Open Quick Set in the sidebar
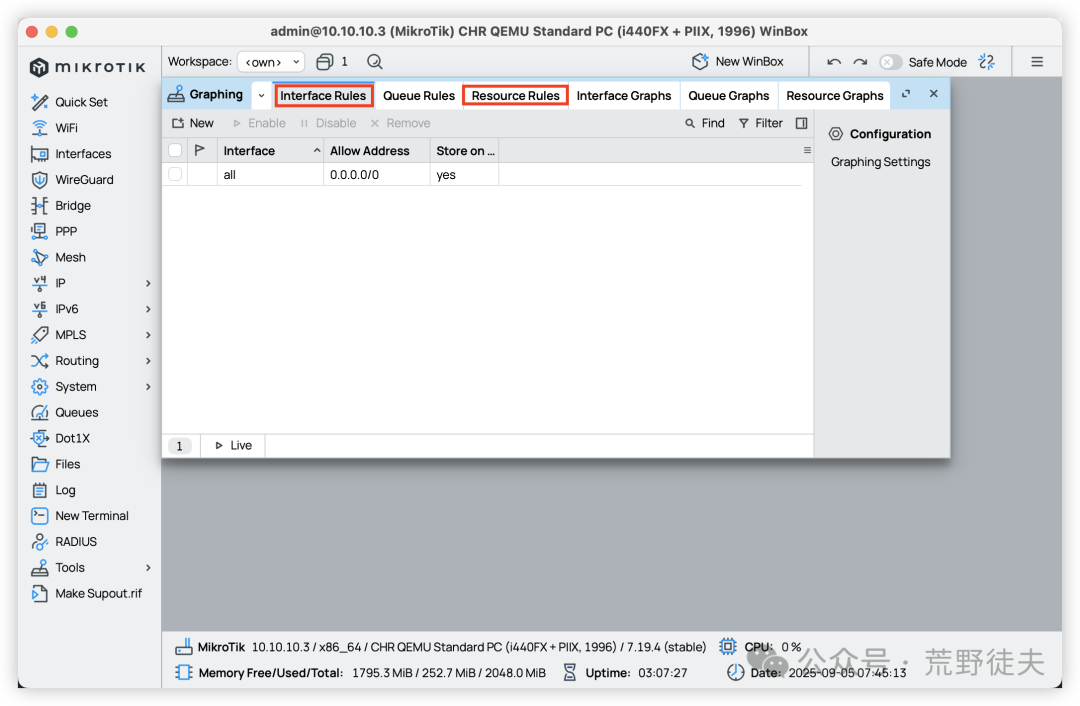1080x706 pixels. coord(69,102)
